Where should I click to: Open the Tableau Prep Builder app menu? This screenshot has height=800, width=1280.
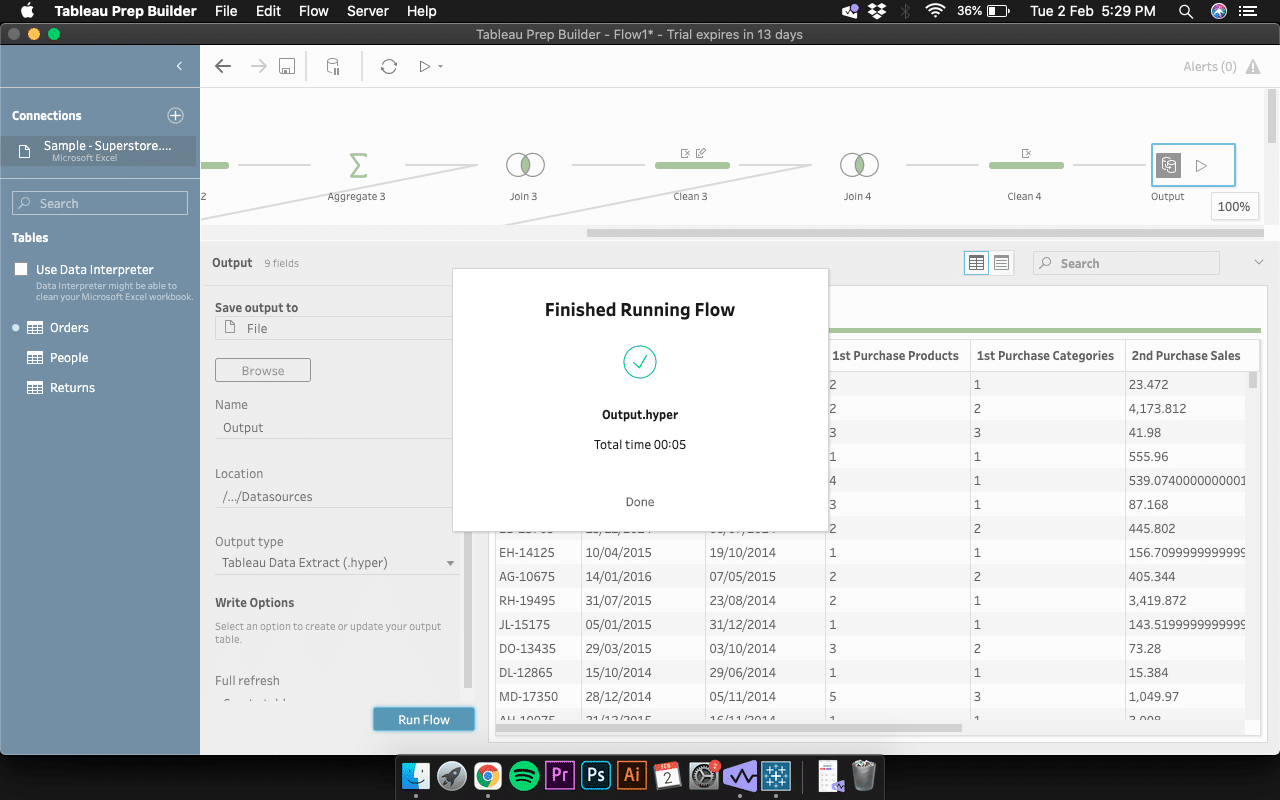pos(126,11)
